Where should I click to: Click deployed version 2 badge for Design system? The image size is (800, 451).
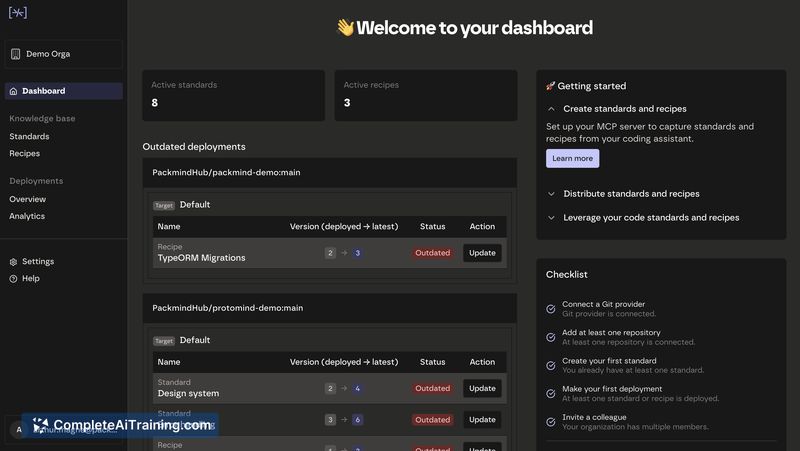(330, 388)
